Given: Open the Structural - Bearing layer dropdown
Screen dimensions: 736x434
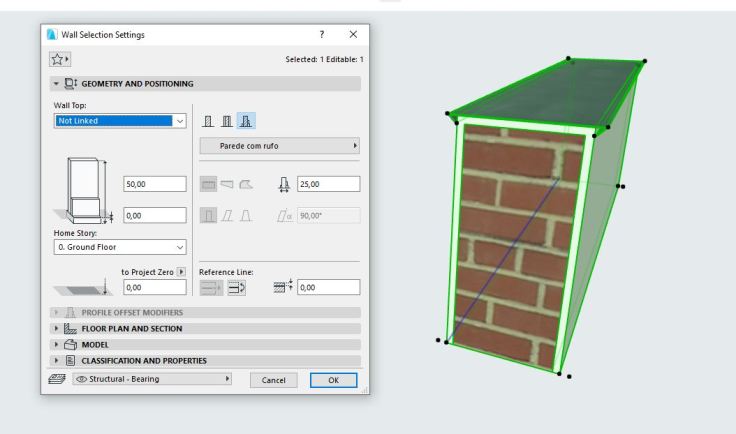Looking at the screenshot, I should (x=152, y=379).
